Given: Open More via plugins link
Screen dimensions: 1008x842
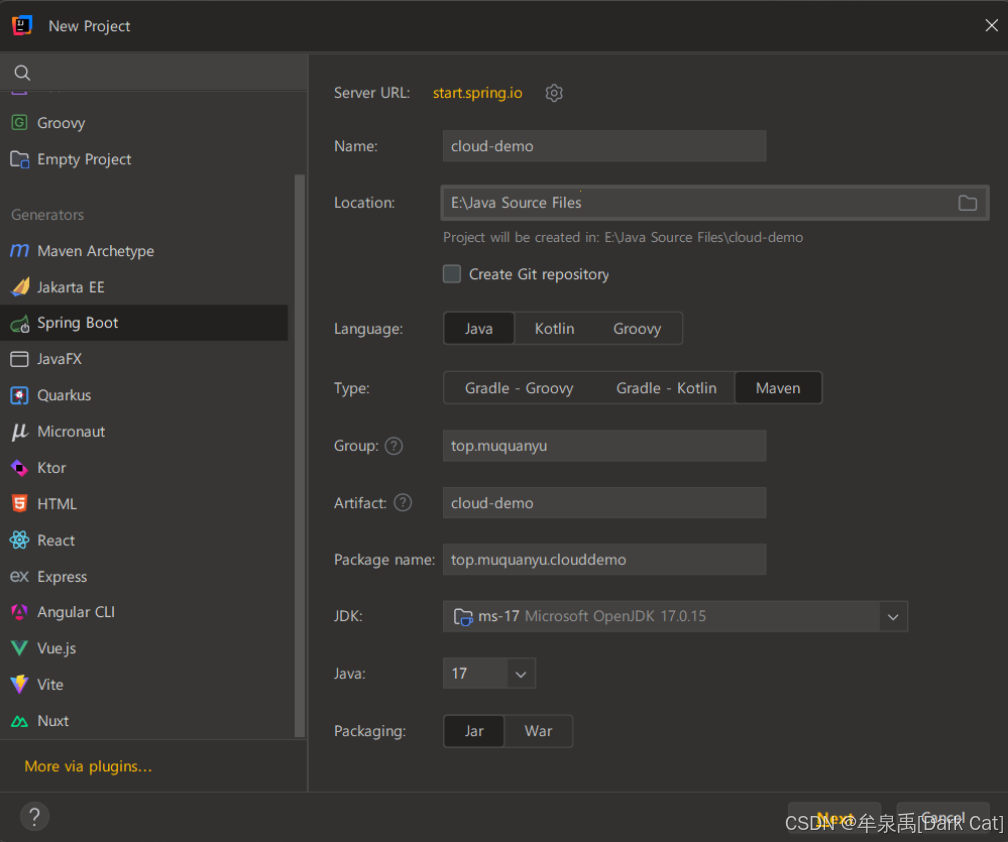Looking at the screenshot, I should tap(88, 766).
